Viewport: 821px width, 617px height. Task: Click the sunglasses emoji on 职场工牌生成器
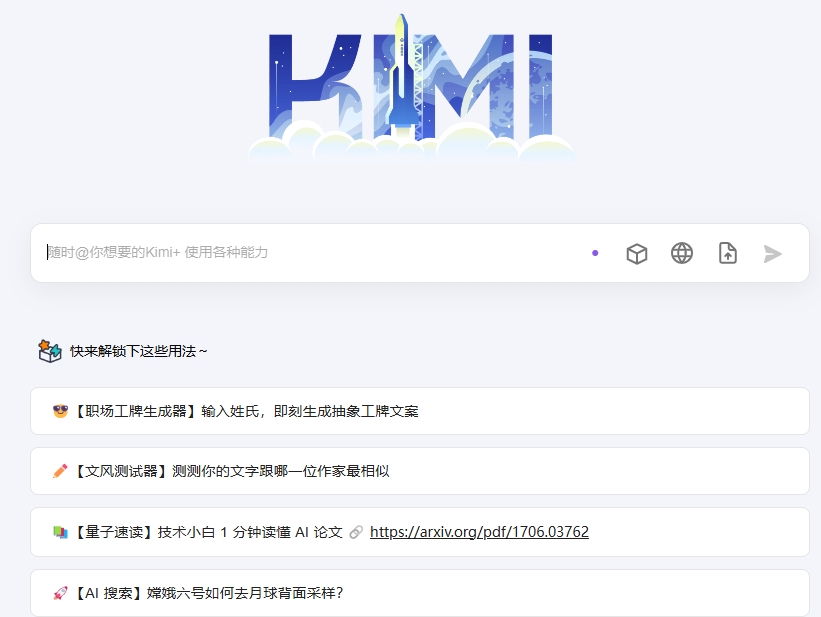click(60, 411)
